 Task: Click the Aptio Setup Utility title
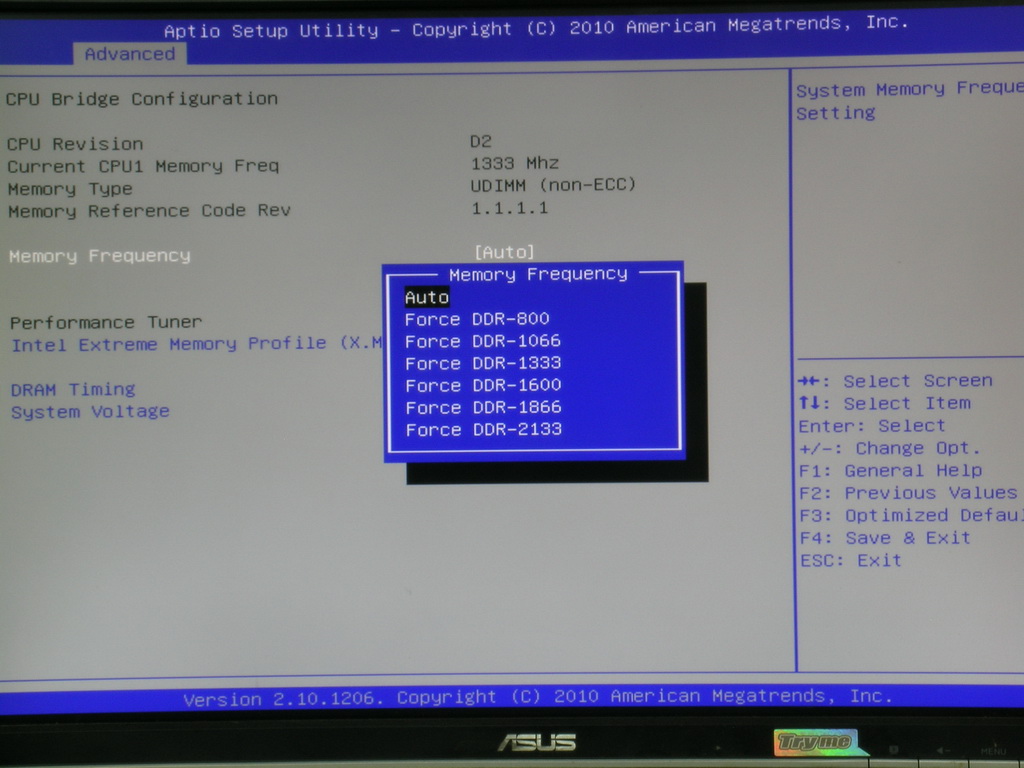click(536, 27)
